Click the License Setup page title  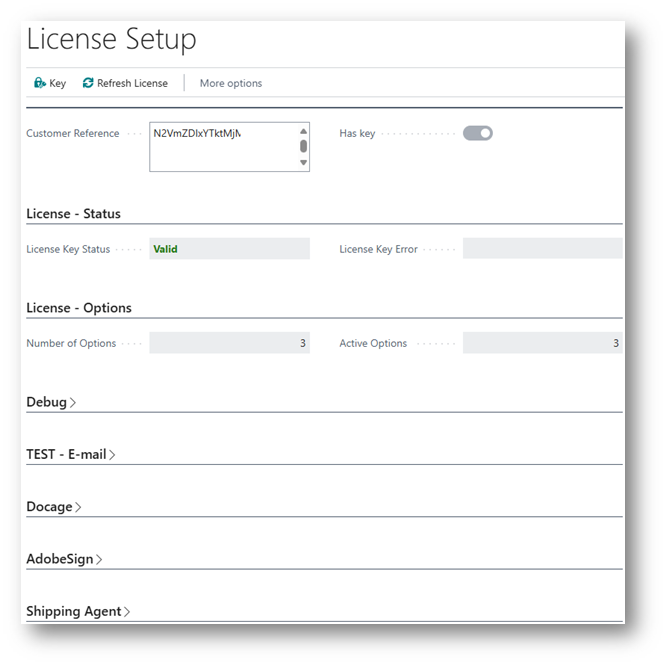pos(111,40)
